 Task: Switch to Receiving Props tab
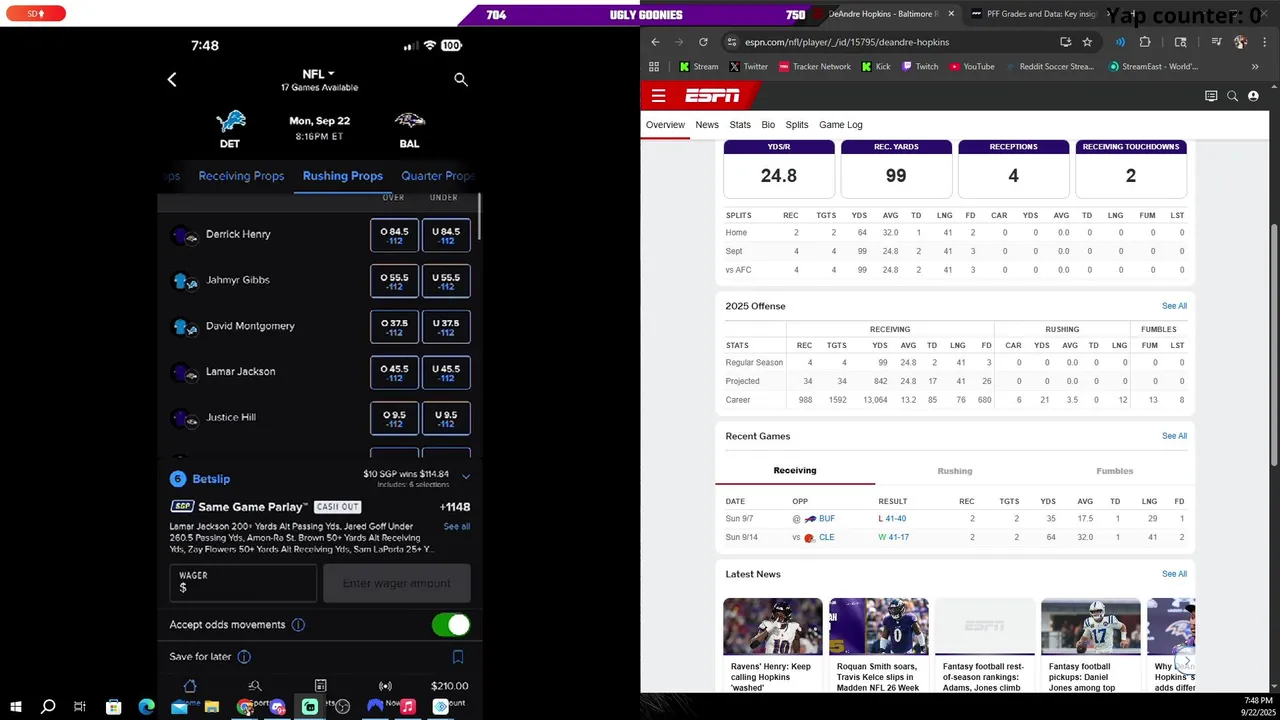(x=241, y=176)
